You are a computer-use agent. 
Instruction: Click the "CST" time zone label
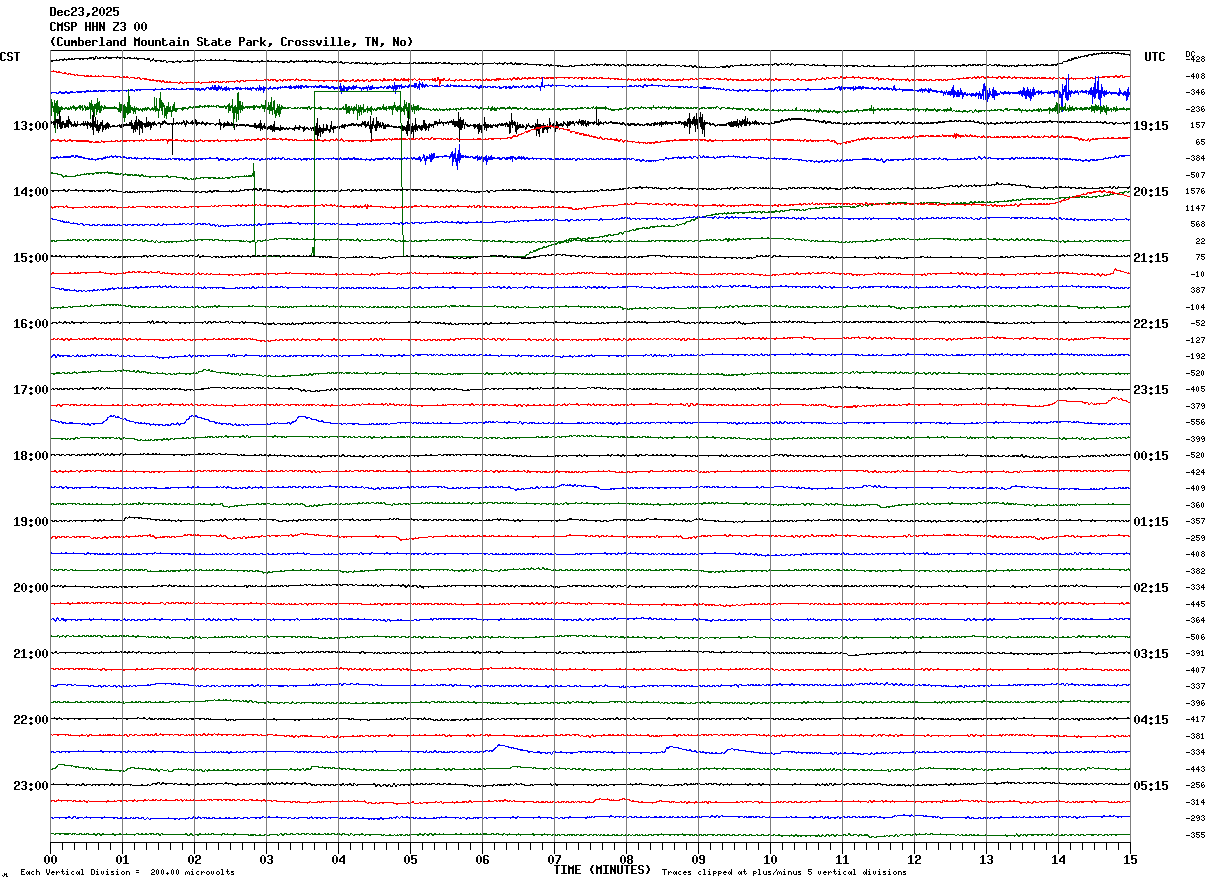coord(10,57)
